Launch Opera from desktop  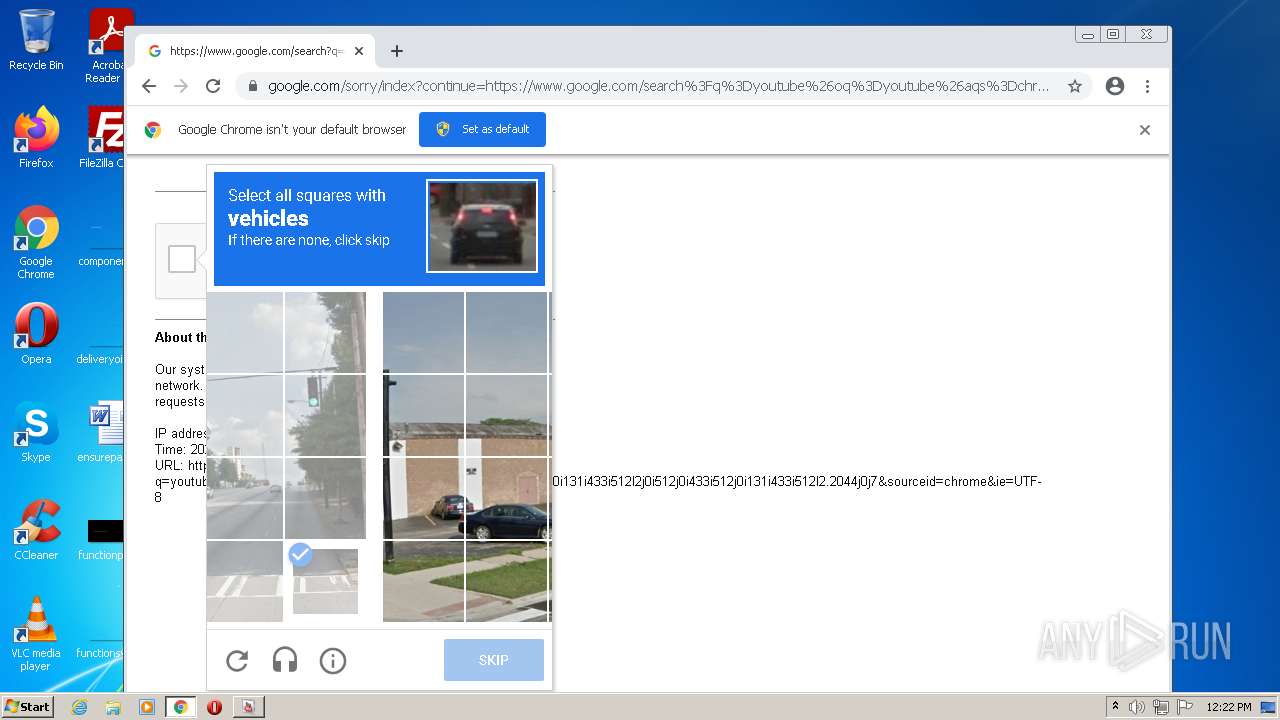(x=36, y=333)
